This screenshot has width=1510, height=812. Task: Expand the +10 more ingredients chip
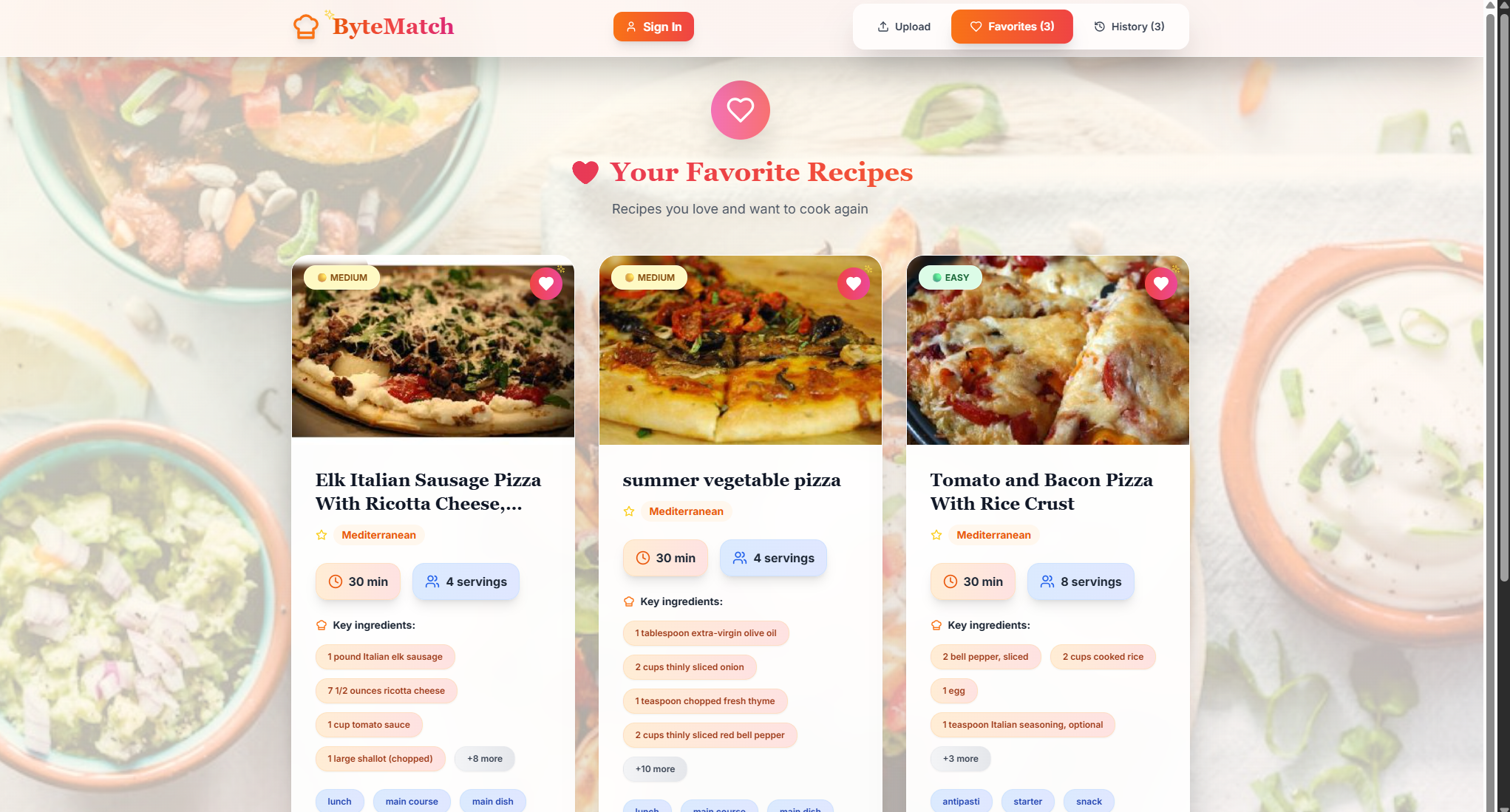click(x=655, y=769)
